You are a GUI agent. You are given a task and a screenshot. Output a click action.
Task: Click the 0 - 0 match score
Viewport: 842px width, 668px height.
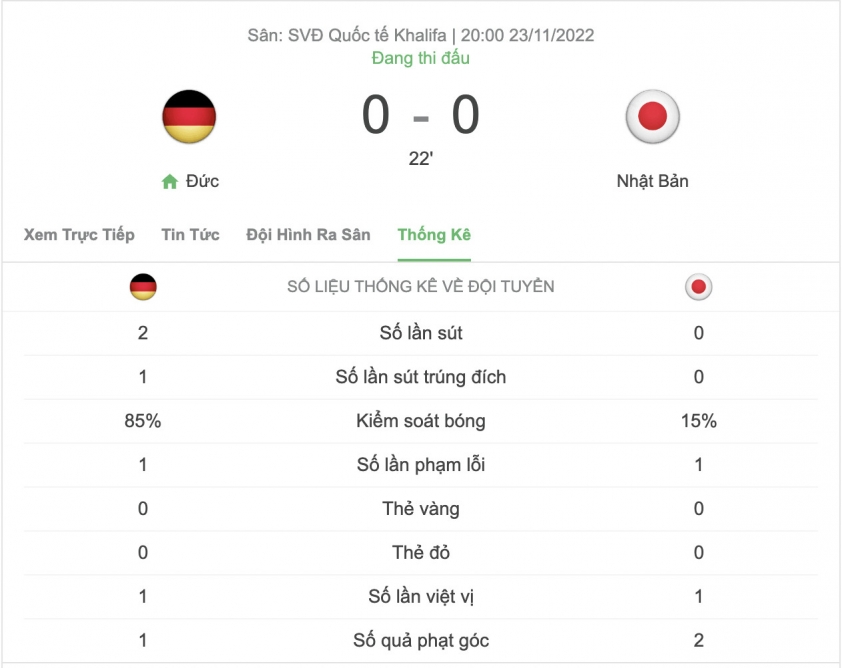pos(420,115)
